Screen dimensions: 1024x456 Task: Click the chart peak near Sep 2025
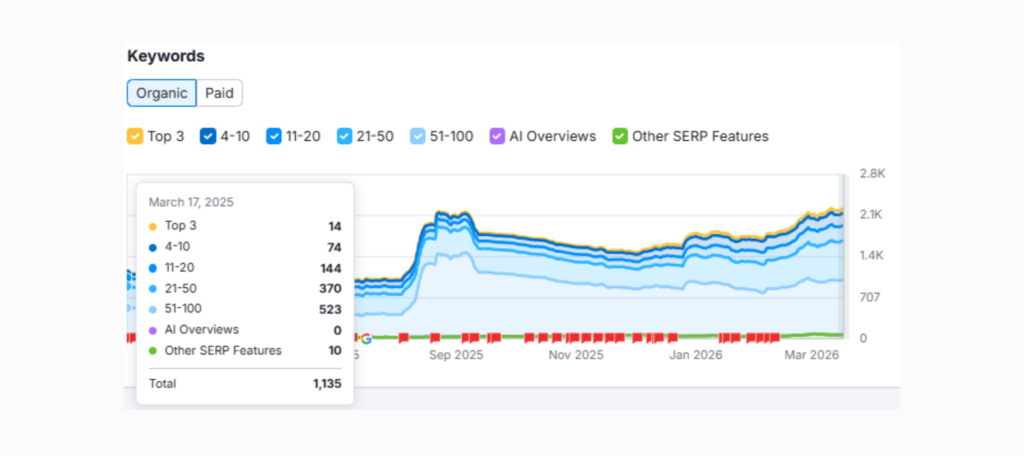point(441,213)
